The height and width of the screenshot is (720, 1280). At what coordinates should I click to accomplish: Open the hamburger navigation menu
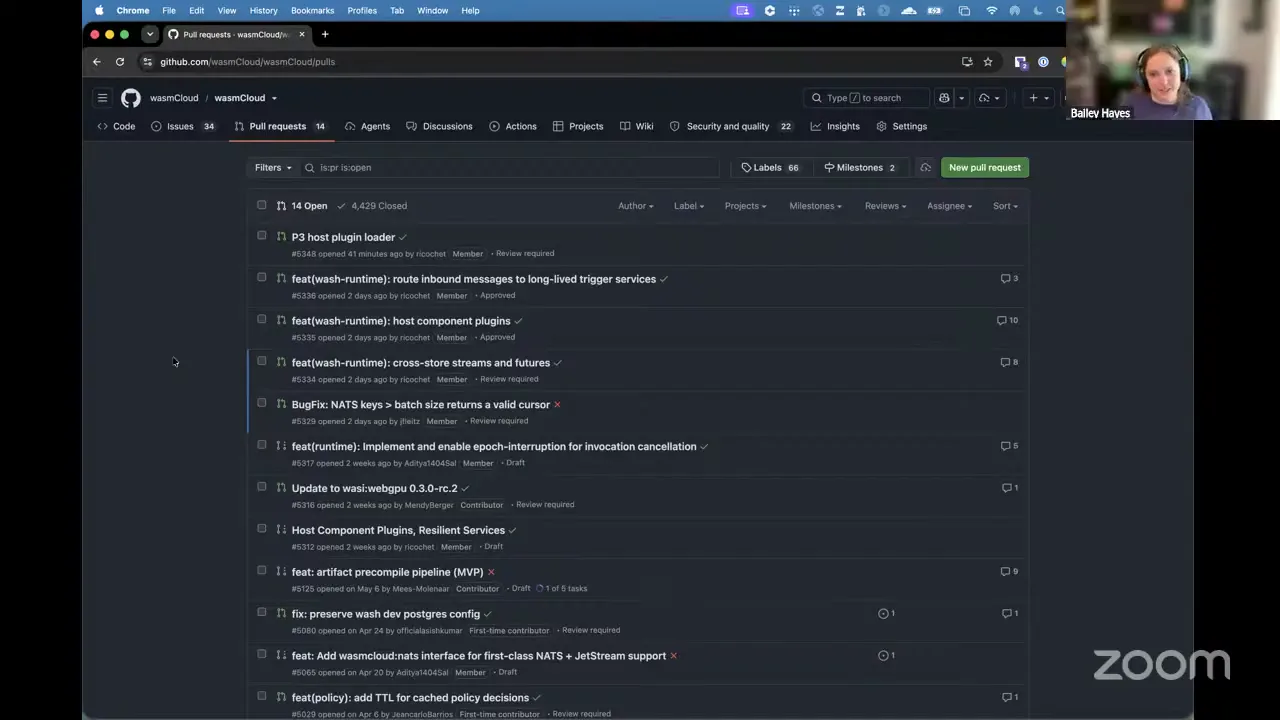pyautogui.click(x=102, y=98)
